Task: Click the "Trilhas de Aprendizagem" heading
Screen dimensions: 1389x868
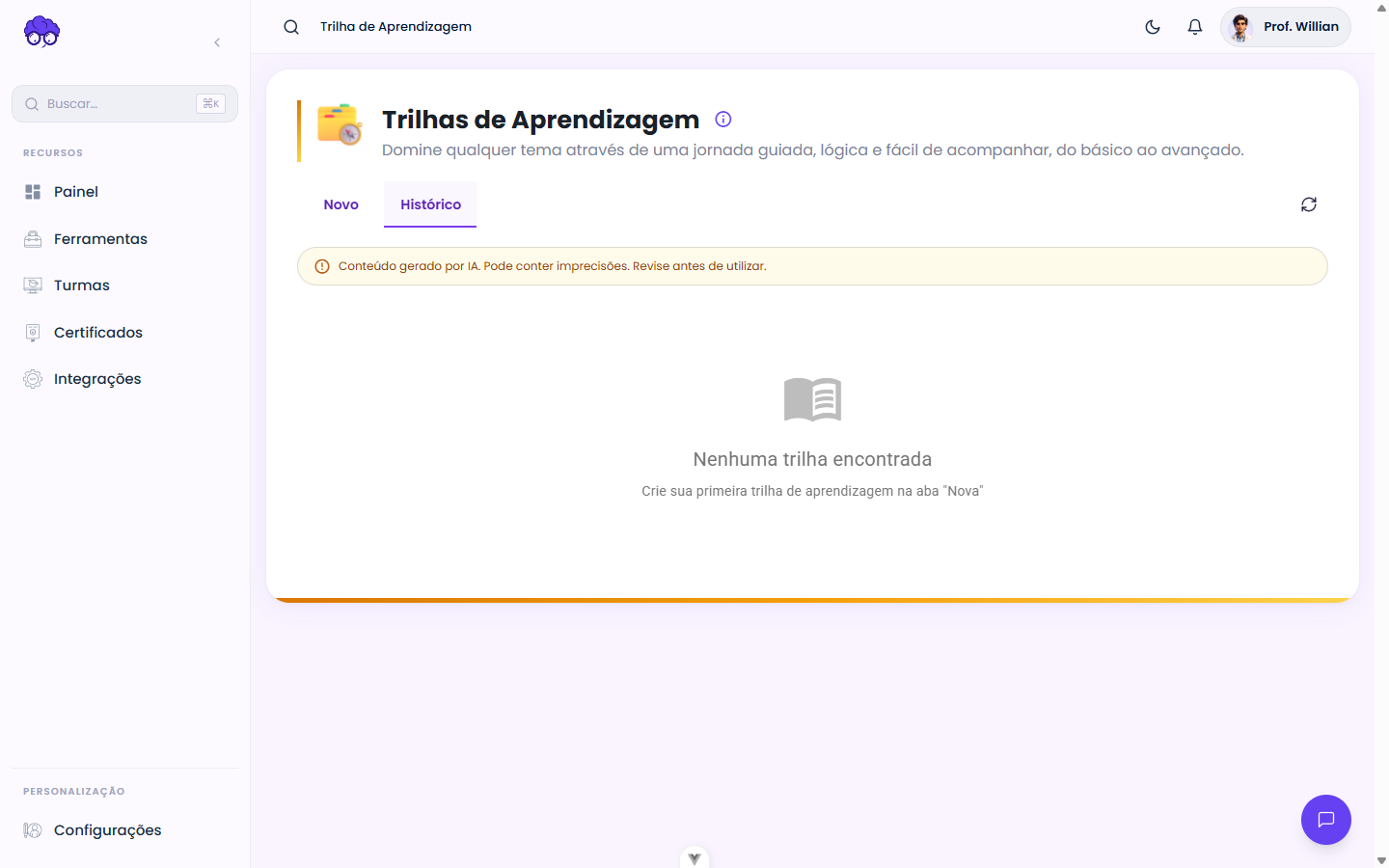Action: click(x=540, y=120)
